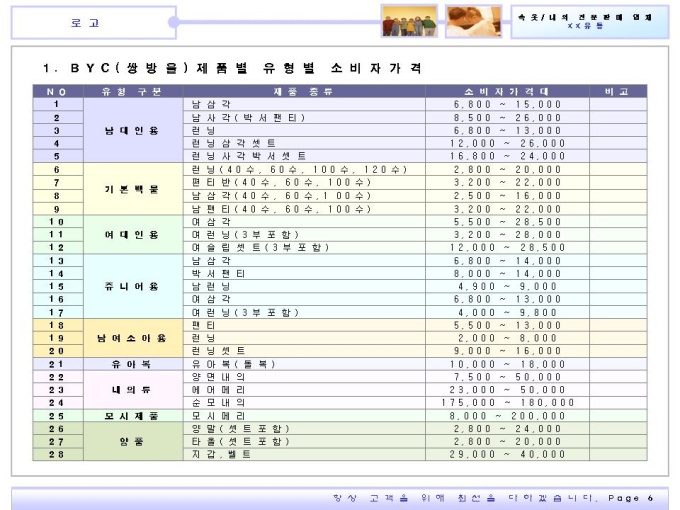
Task: Select the '쥬니어용' category cell
Action: click(x=133, y=286)
